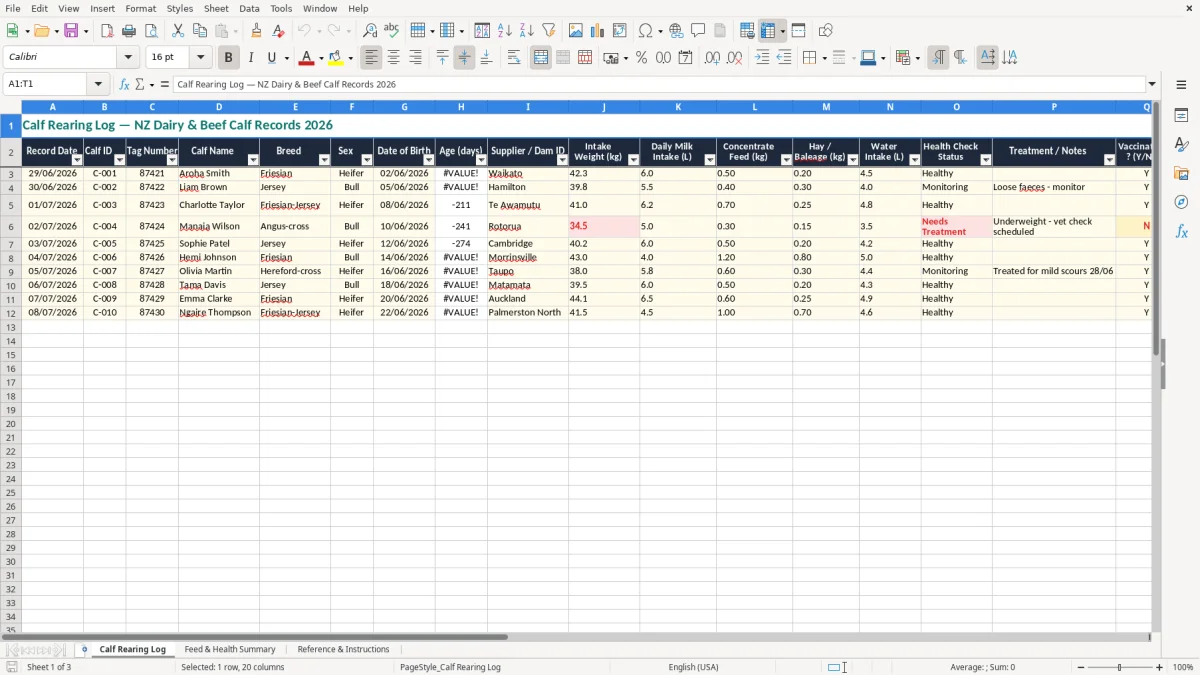Apply the red font color swatch
Image resolution: width=1200 pixels, height=675 pixels.
tap(307, 58)
